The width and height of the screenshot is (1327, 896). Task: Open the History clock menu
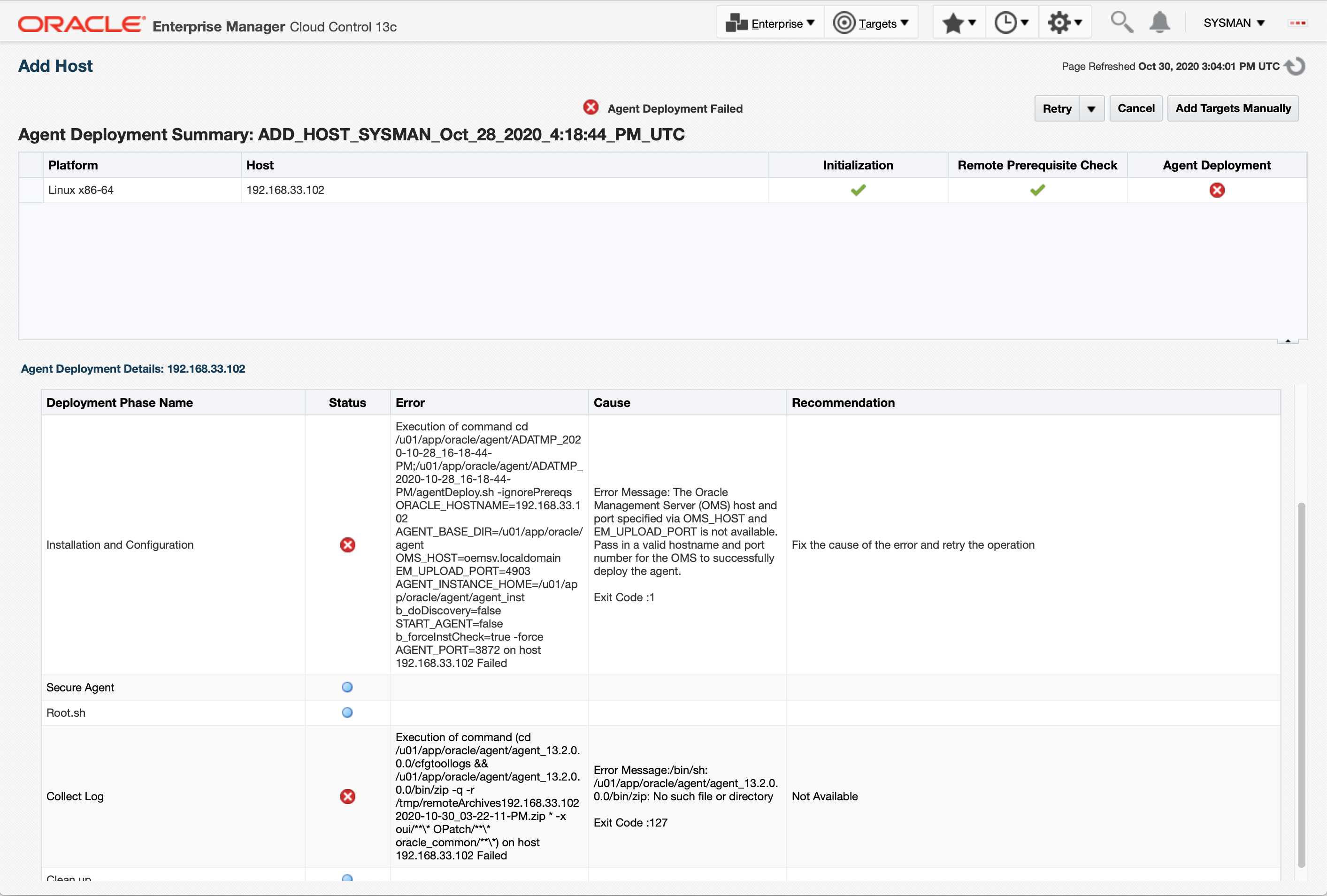1011,23
